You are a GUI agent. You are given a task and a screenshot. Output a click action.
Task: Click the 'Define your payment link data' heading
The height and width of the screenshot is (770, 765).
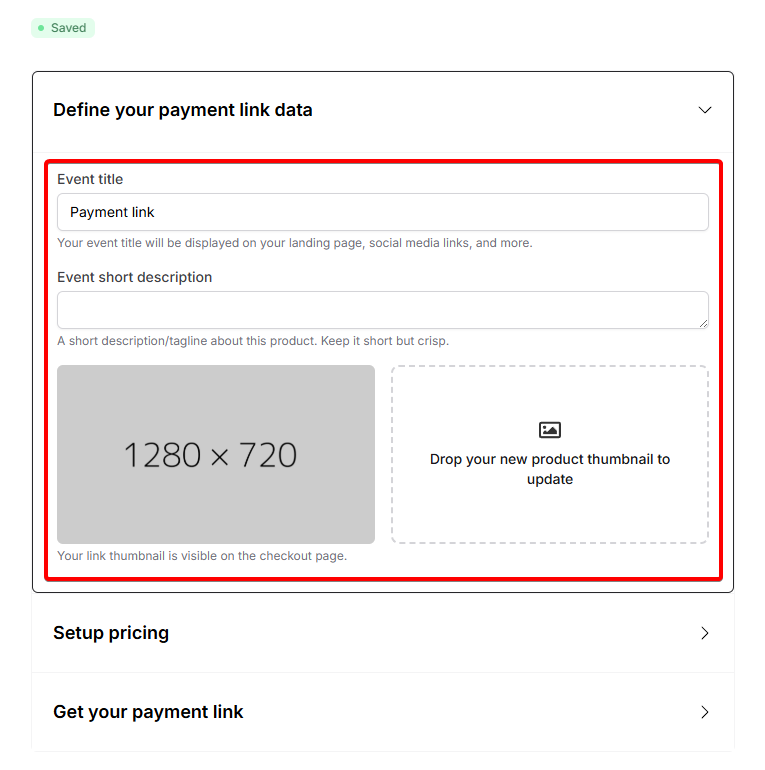(183, 110)
